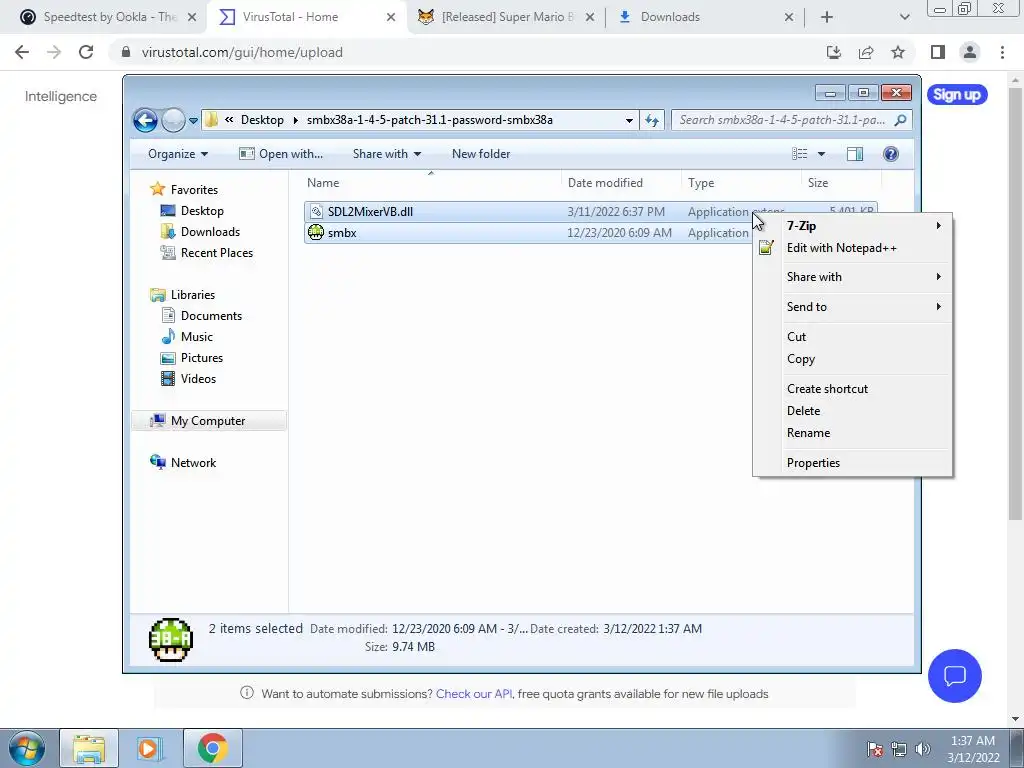Sort by the Type column header

tap(701, 183)
